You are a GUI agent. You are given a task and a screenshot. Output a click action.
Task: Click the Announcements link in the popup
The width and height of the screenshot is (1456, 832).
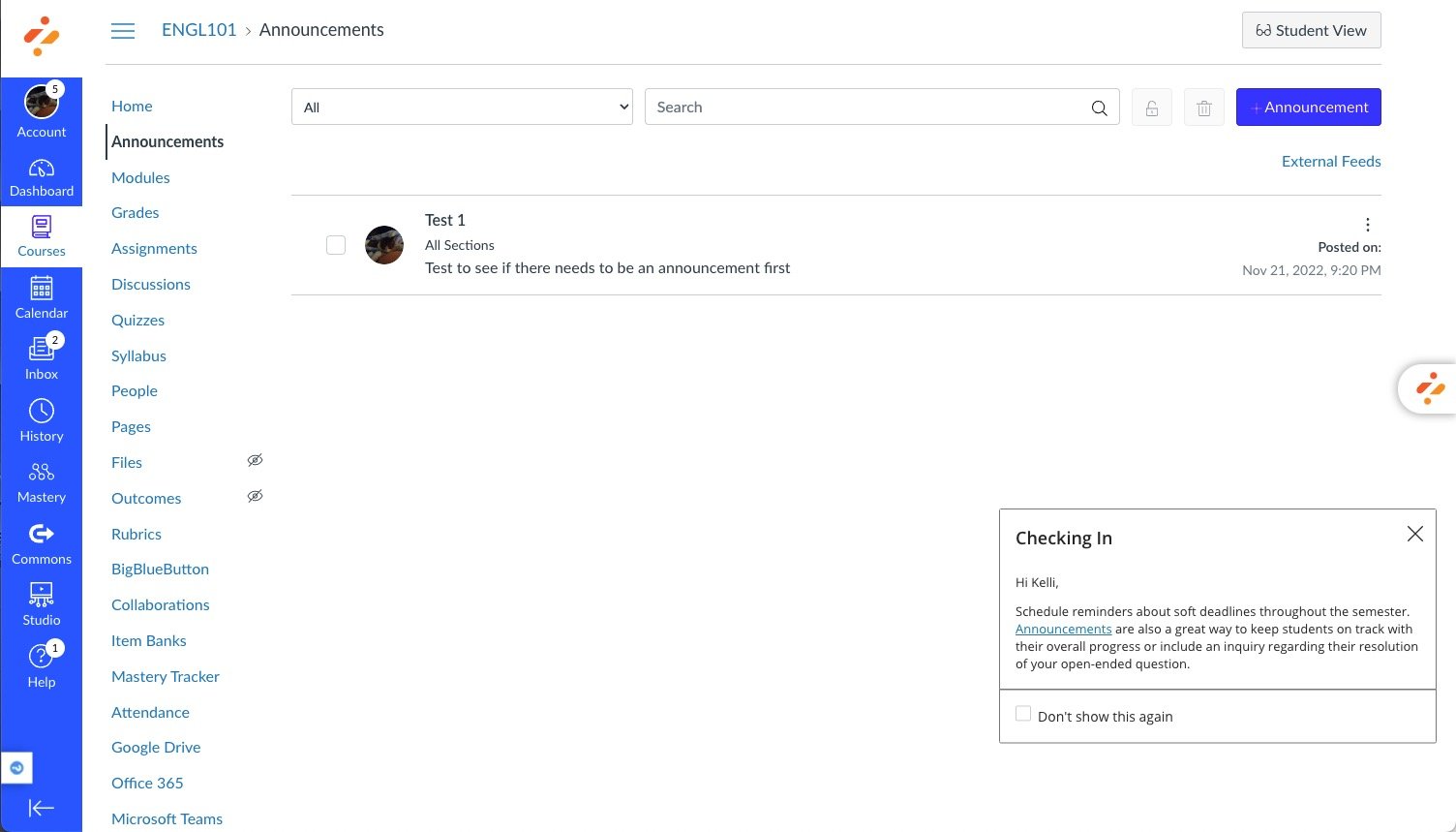click(x=1063, y=630)
